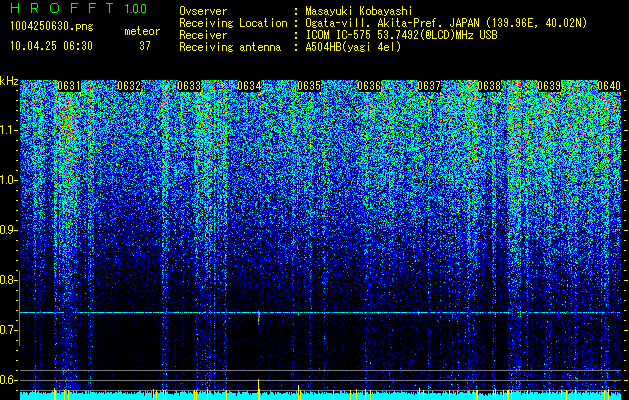This screenshot has height=400, width=629.
Task: Click the 0.6 kHz axis label
Action: pyautogui.click(x=9, y=380)
